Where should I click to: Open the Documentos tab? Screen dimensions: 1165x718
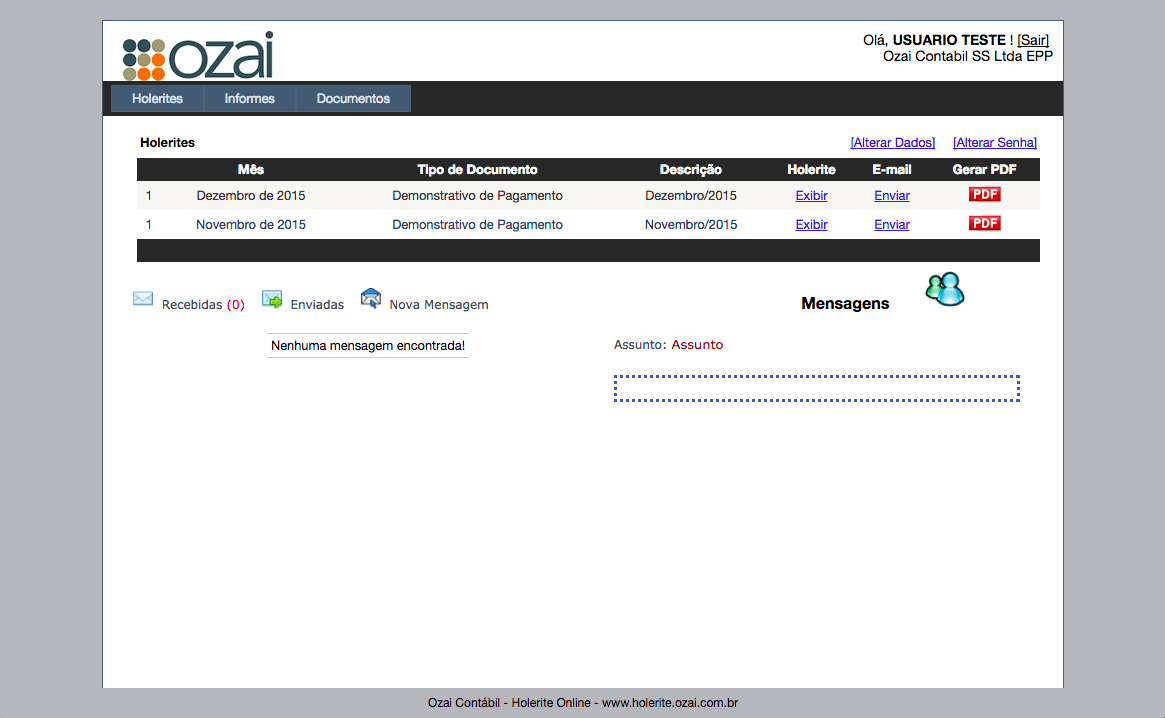[353, 99]
